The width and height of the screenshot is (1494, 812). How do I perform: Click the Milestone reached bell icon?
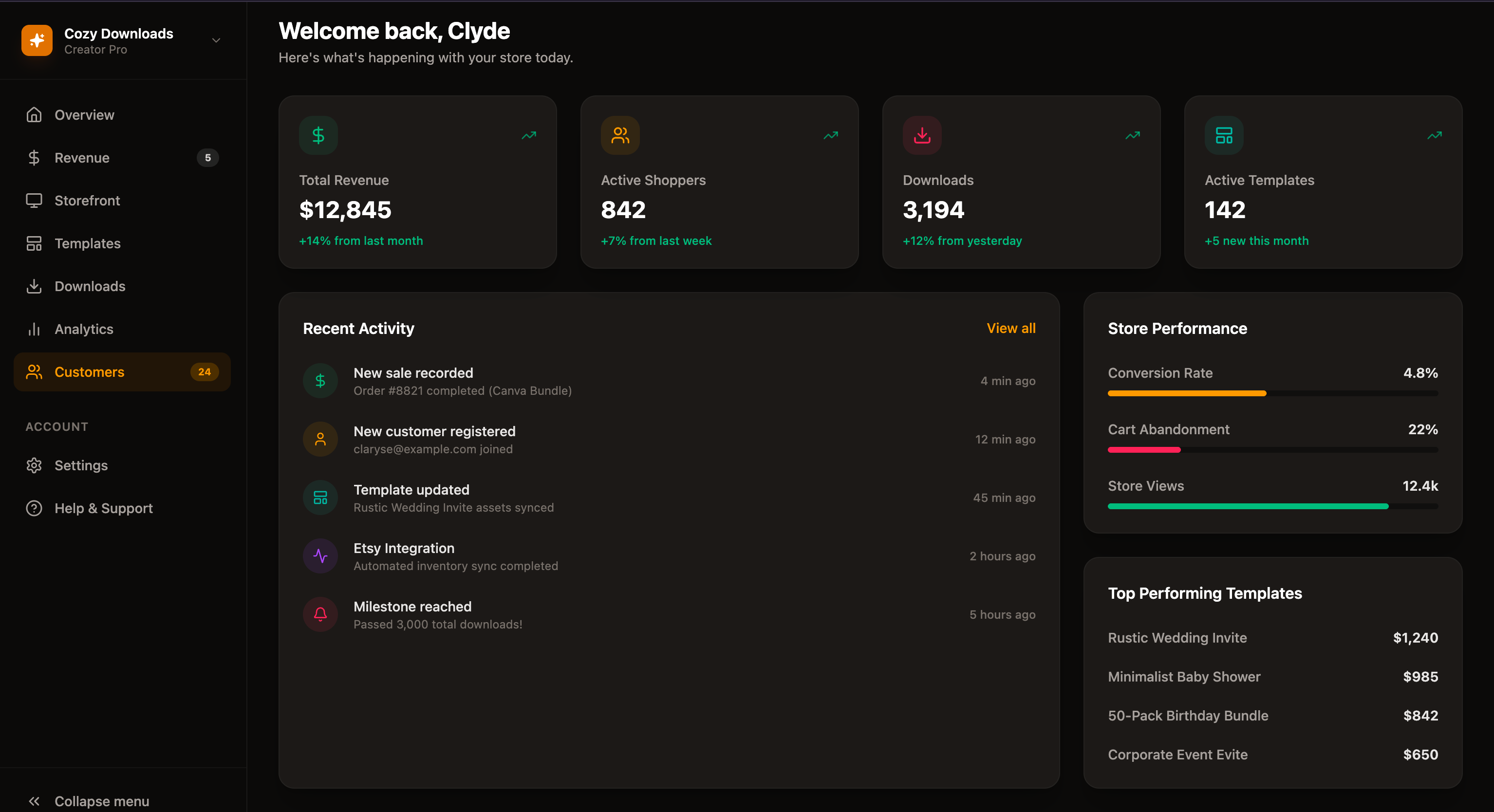coord(320,614)
